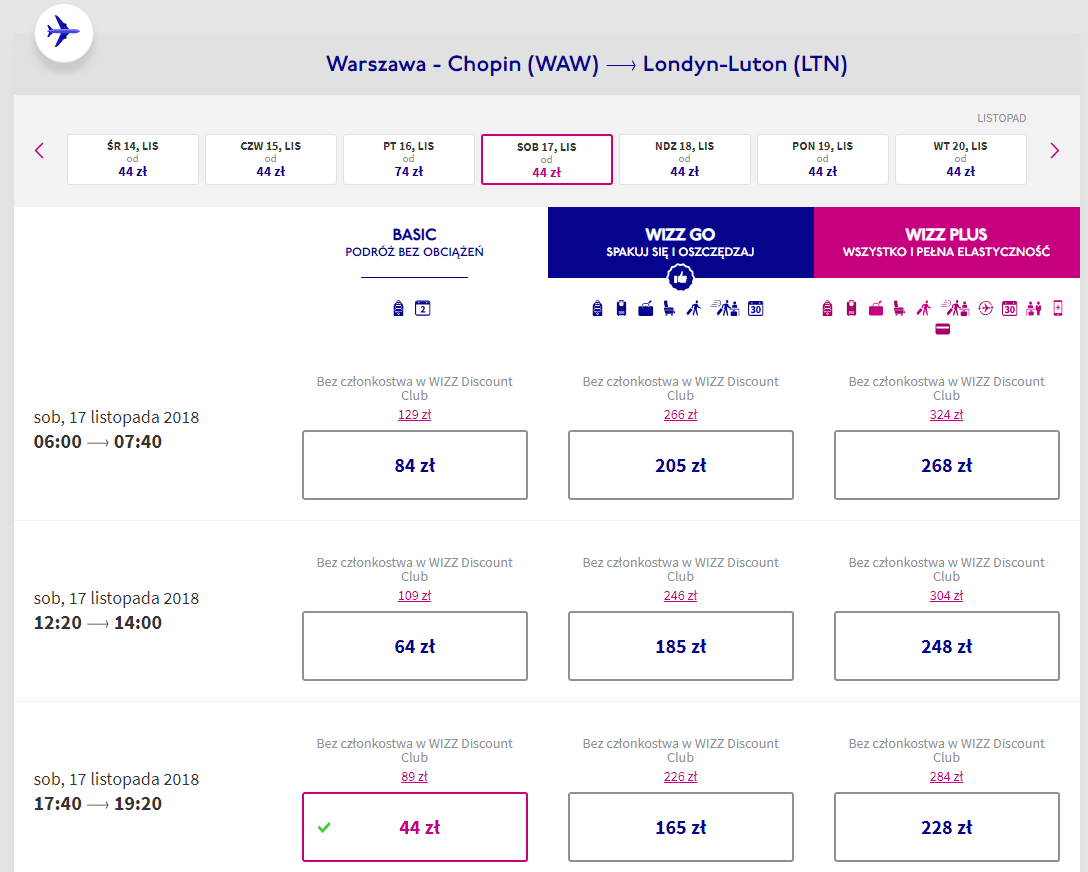Deselect the checked 44 zł fare at 17:40
The image size is (1088, 872).
tap(415, 827)
